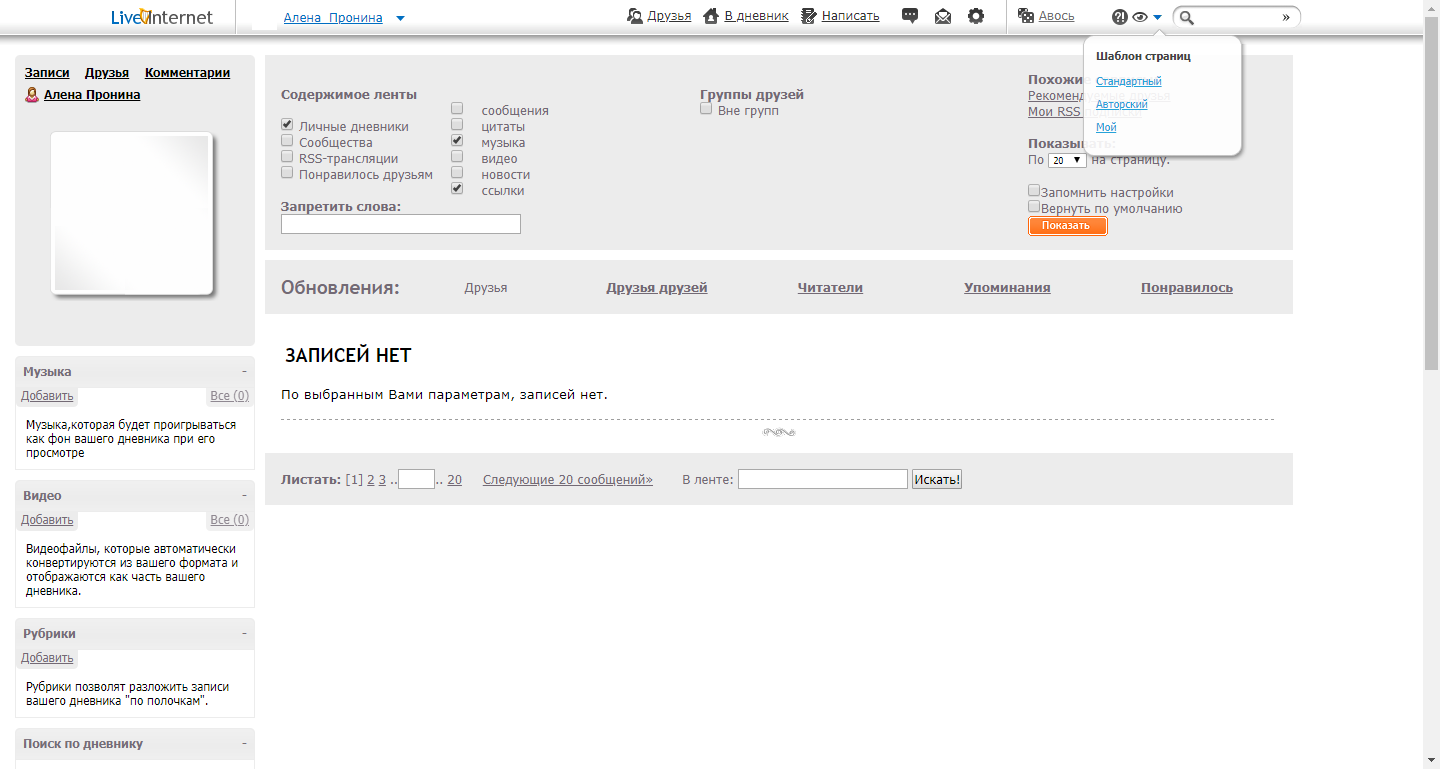Click the notepad icon to write an entry
Screen dimensions: 1440x769
(809, 16)
